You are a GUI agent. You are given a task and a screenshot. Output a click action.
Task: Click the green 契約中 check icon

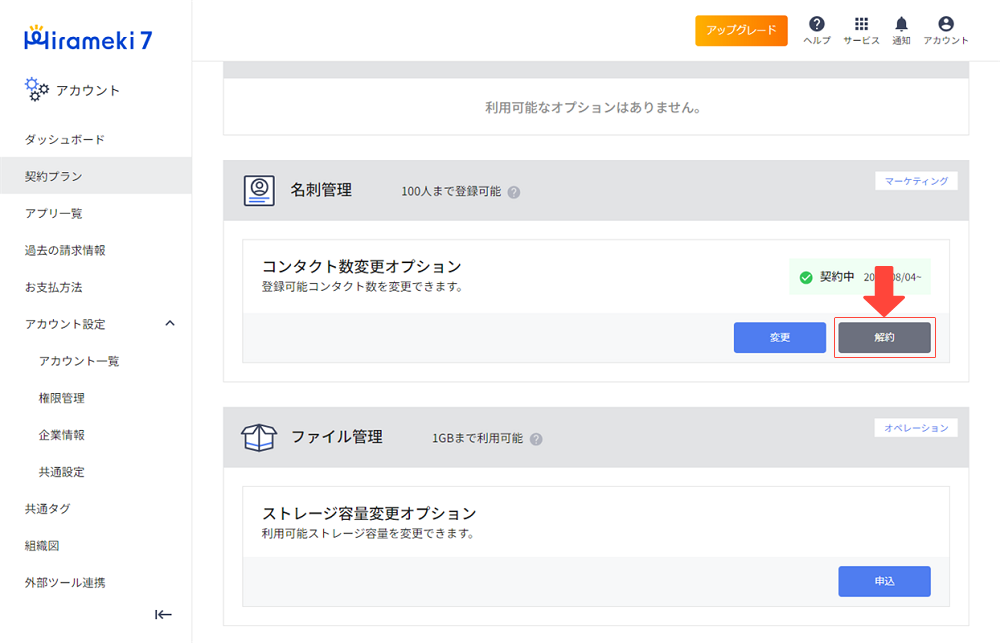(x=806, y=277)
